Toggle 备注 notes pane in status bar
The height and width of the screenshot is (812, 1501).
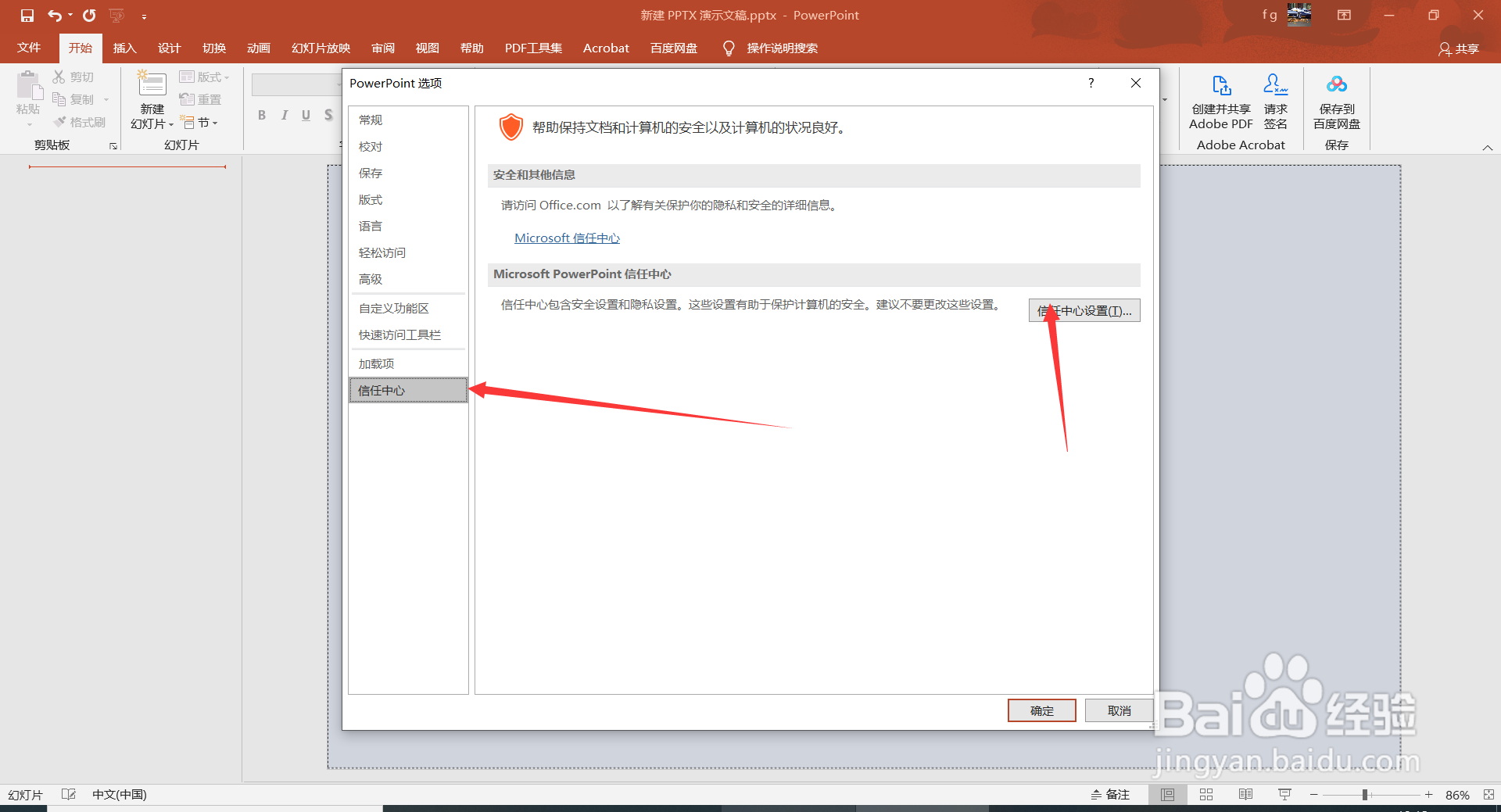(x=1110, y=795)
